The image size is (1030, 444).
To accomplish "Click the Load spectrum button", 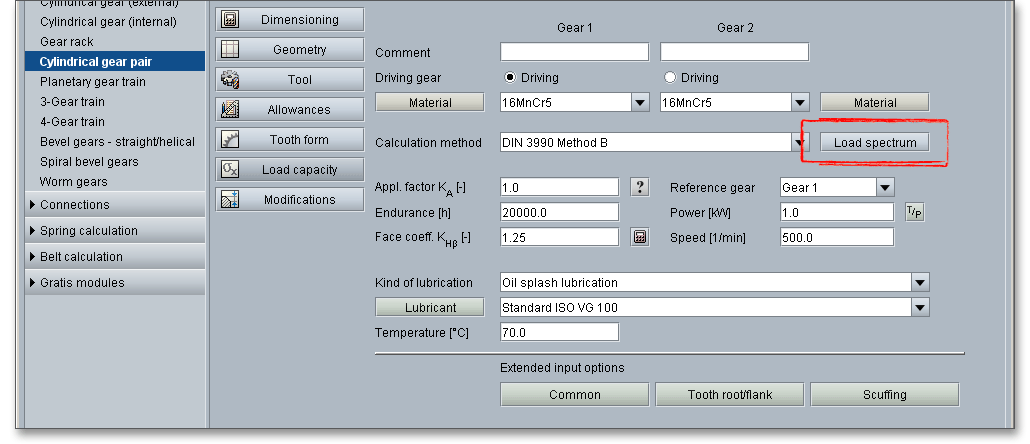I will 874,143.
